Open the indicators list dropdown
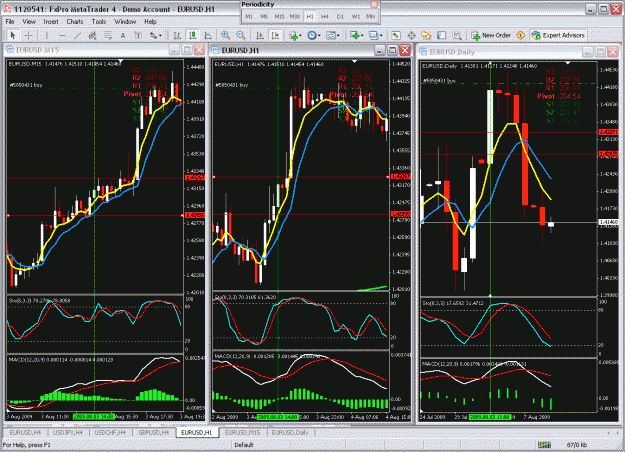The image size is (625, 452). [x=295, y=35]
